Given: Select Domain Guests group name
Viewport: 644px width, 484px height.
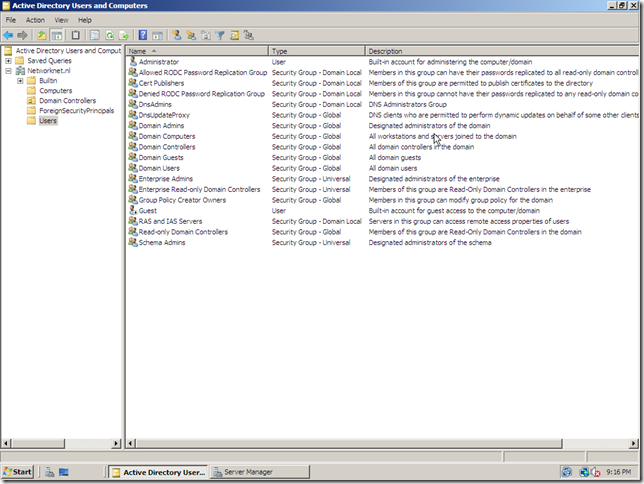Looking at the screenshot, I should click(161, 157).
